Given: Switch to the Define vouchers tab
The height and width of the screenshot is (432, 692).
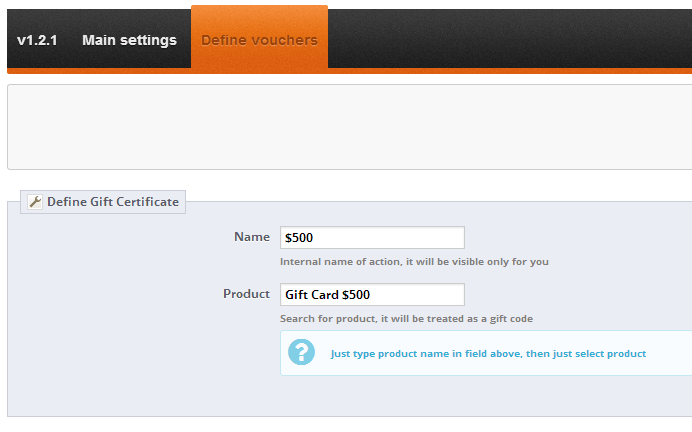Looking at the screenshot, I should (x=259, y=40).
